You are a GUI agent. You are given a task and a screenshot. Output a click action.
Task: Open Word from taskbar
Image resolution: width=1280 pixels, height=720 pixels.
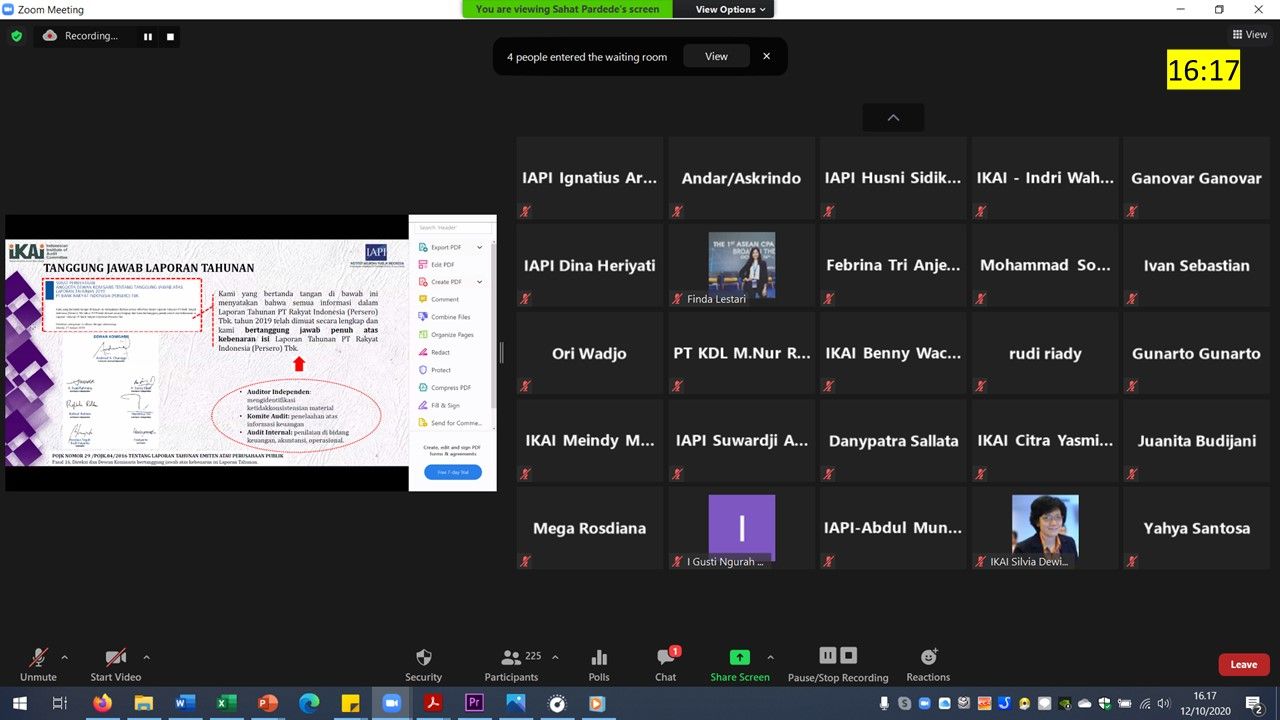[185, 703]
